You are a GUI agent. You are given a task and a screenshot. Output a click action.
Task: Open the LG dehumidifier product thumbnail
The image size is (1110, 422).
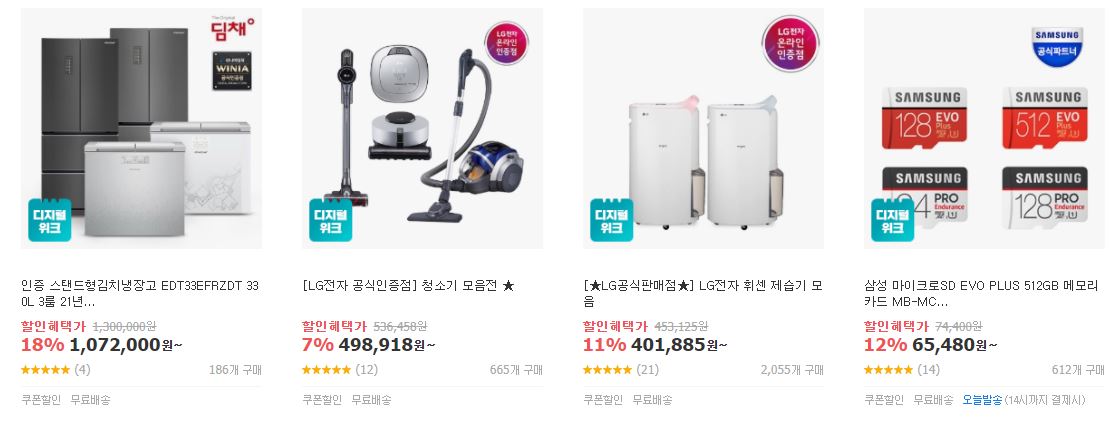point(704,128)
